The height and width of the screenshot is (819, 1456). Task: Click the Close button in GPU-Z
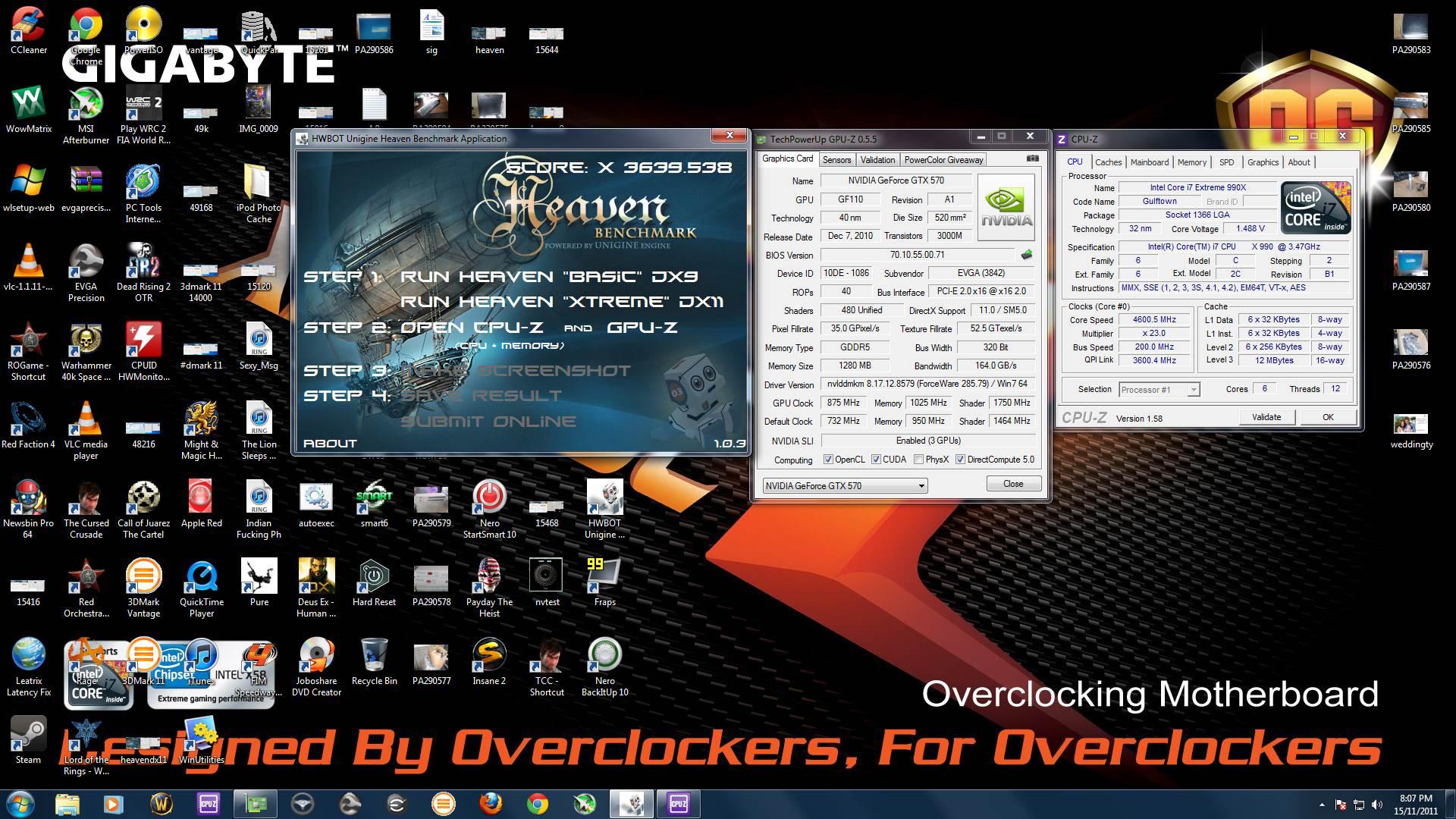pyautogui.click(x=1013, y=484)
